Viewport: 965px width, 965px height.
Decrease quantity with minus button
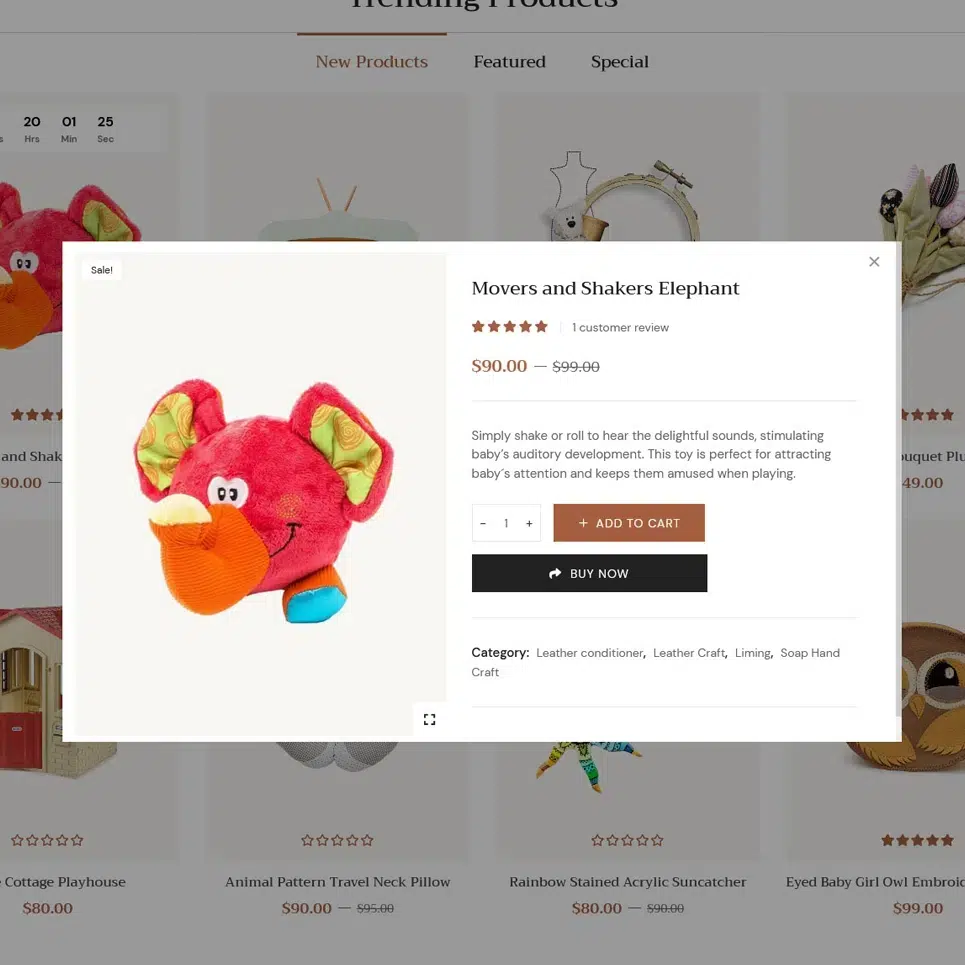(x=483, y=523)
